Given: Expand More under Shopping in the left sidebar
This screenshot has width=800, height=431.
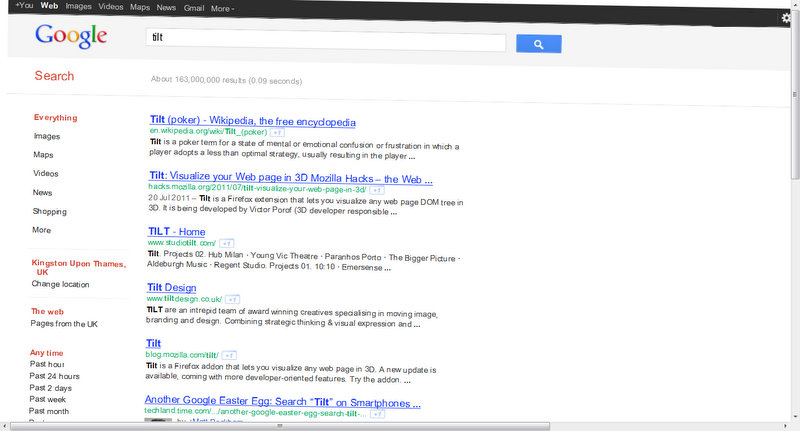Looking at the screenshot, I should (x=41, y=230).
